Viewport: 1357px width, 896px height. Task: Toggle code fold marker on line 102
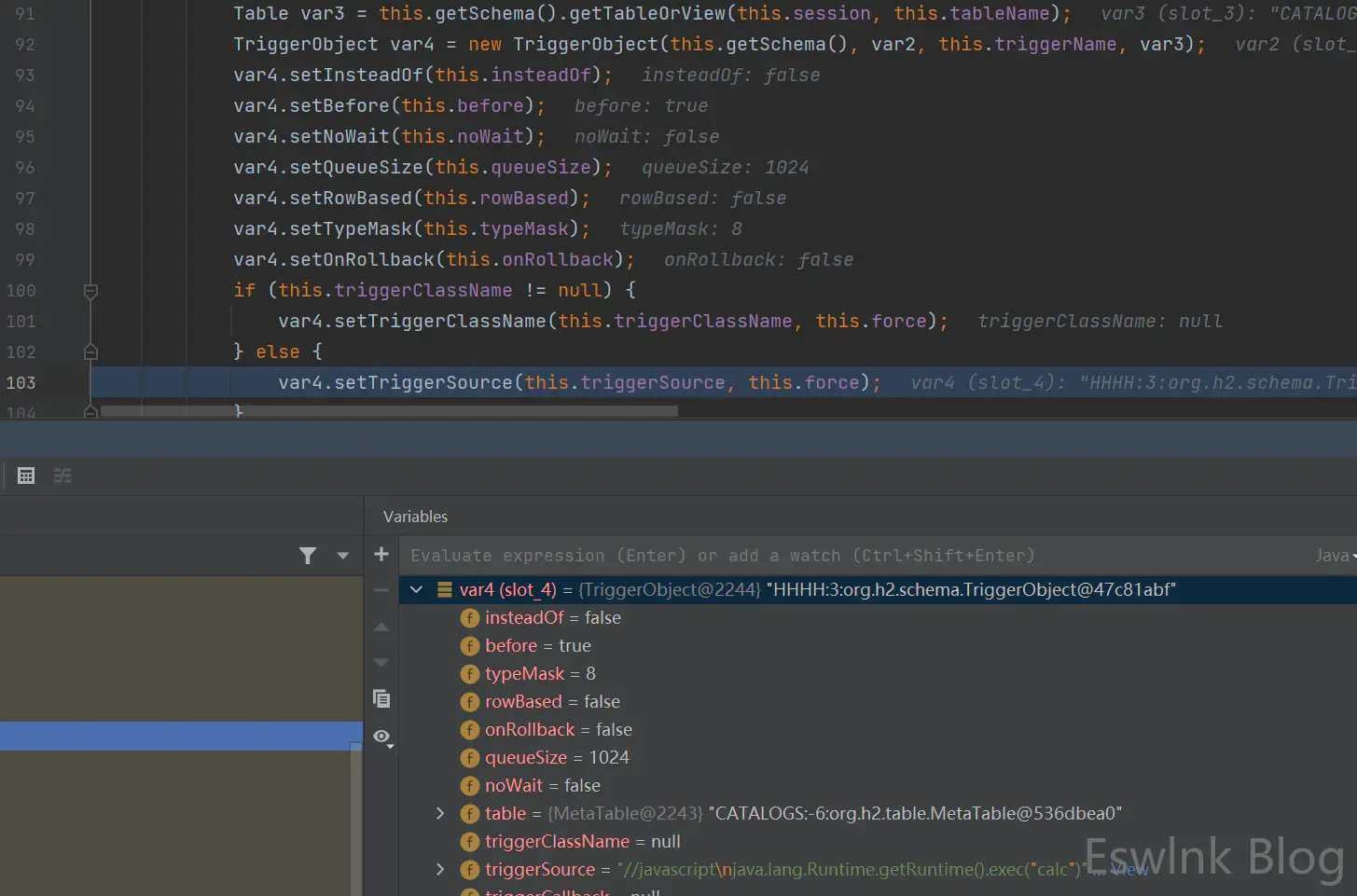click(x=90, y=352)
